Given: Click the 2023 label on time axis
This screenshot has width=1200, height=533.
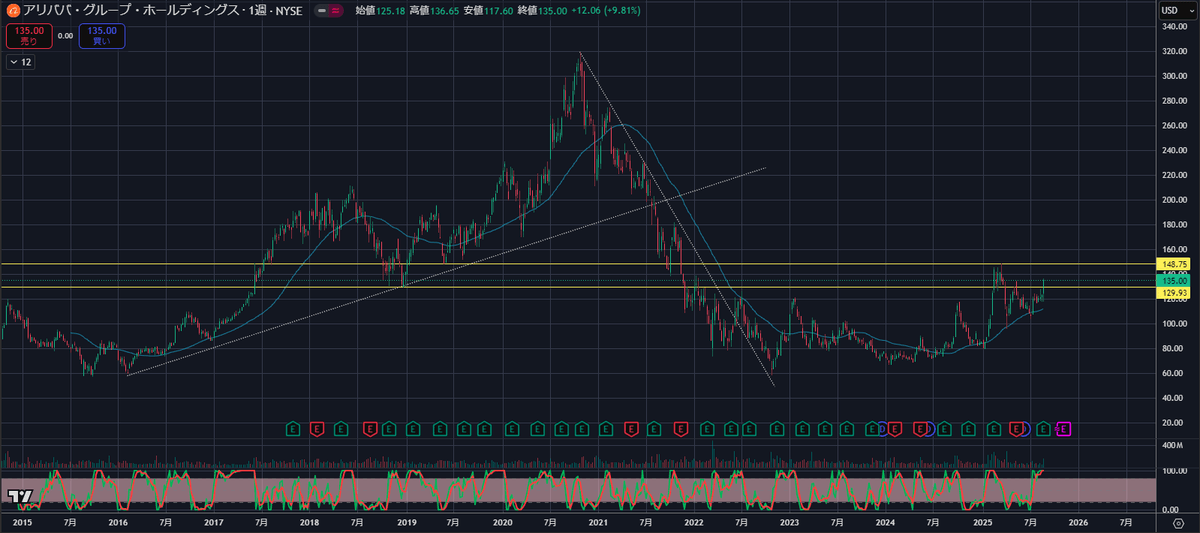Looking at the screenshot, I should tap(789, 522).
